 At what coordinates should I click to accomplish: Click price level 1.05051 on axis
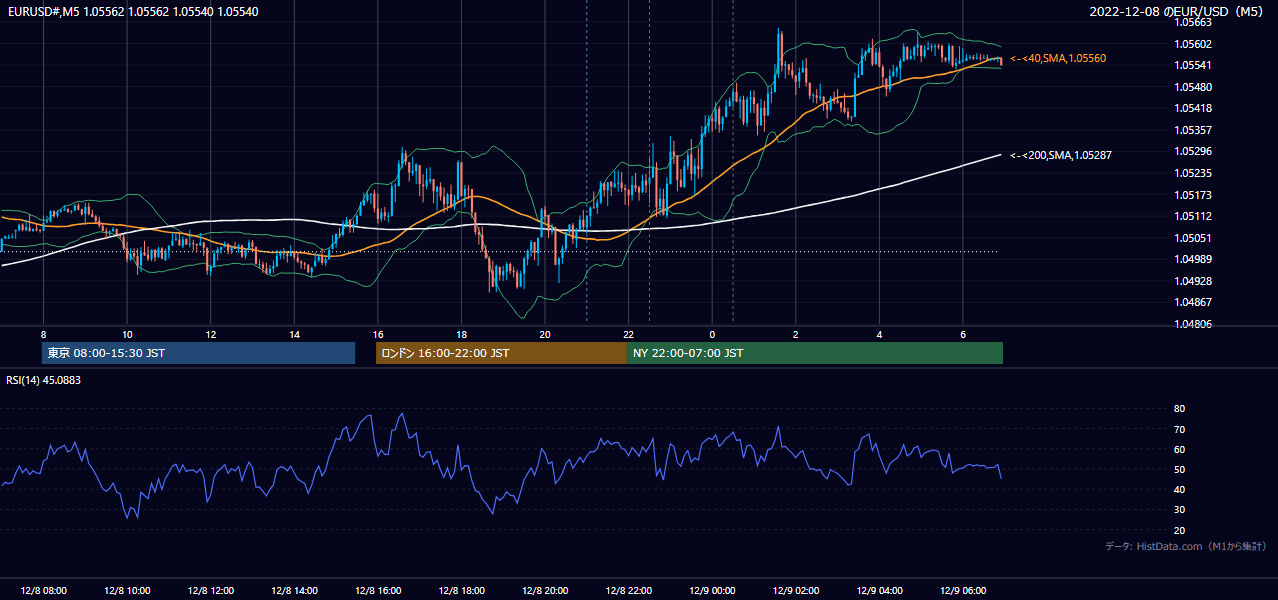tap(1191, 238)
